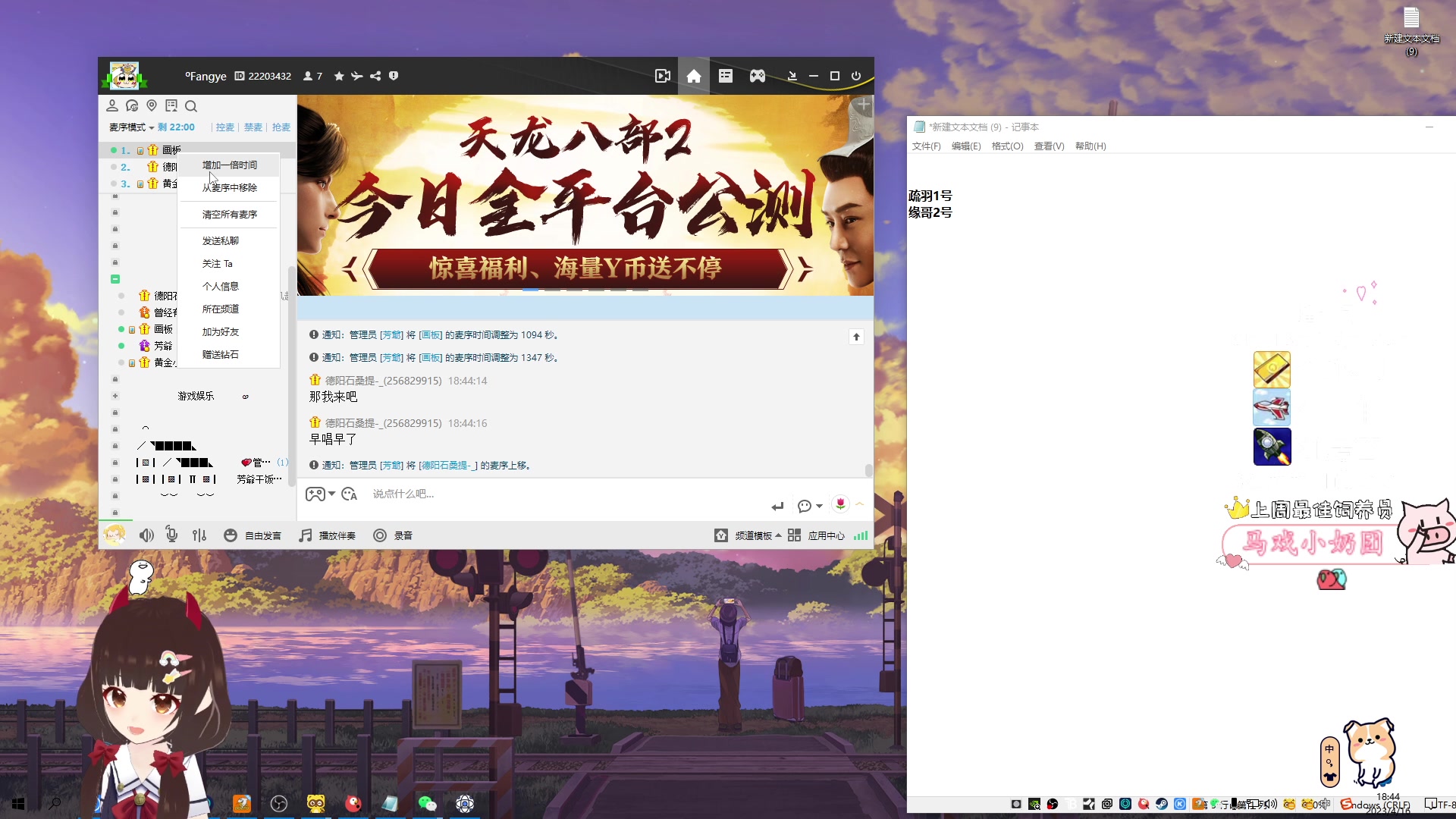This screenshot has width=1456, height=819.
Task: Click the signal strength bars icon
Action: [x=861, y=535]
